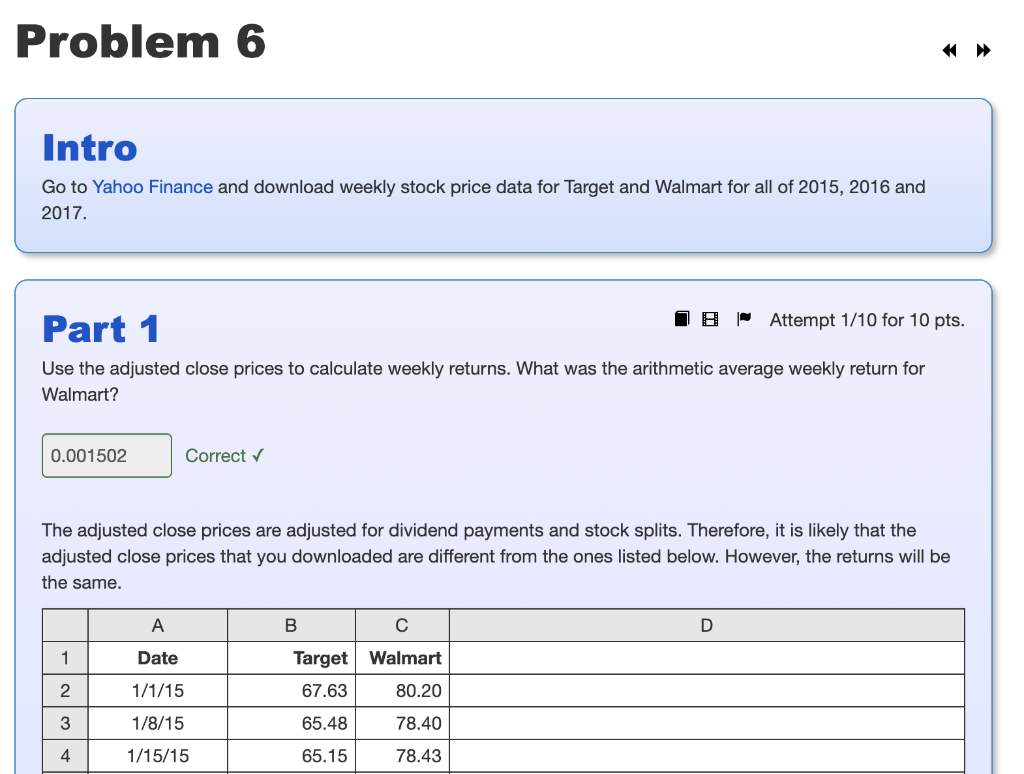Advance to the next problem arrow
This screenshot has width=1024, height=774.
pos(983,50)
